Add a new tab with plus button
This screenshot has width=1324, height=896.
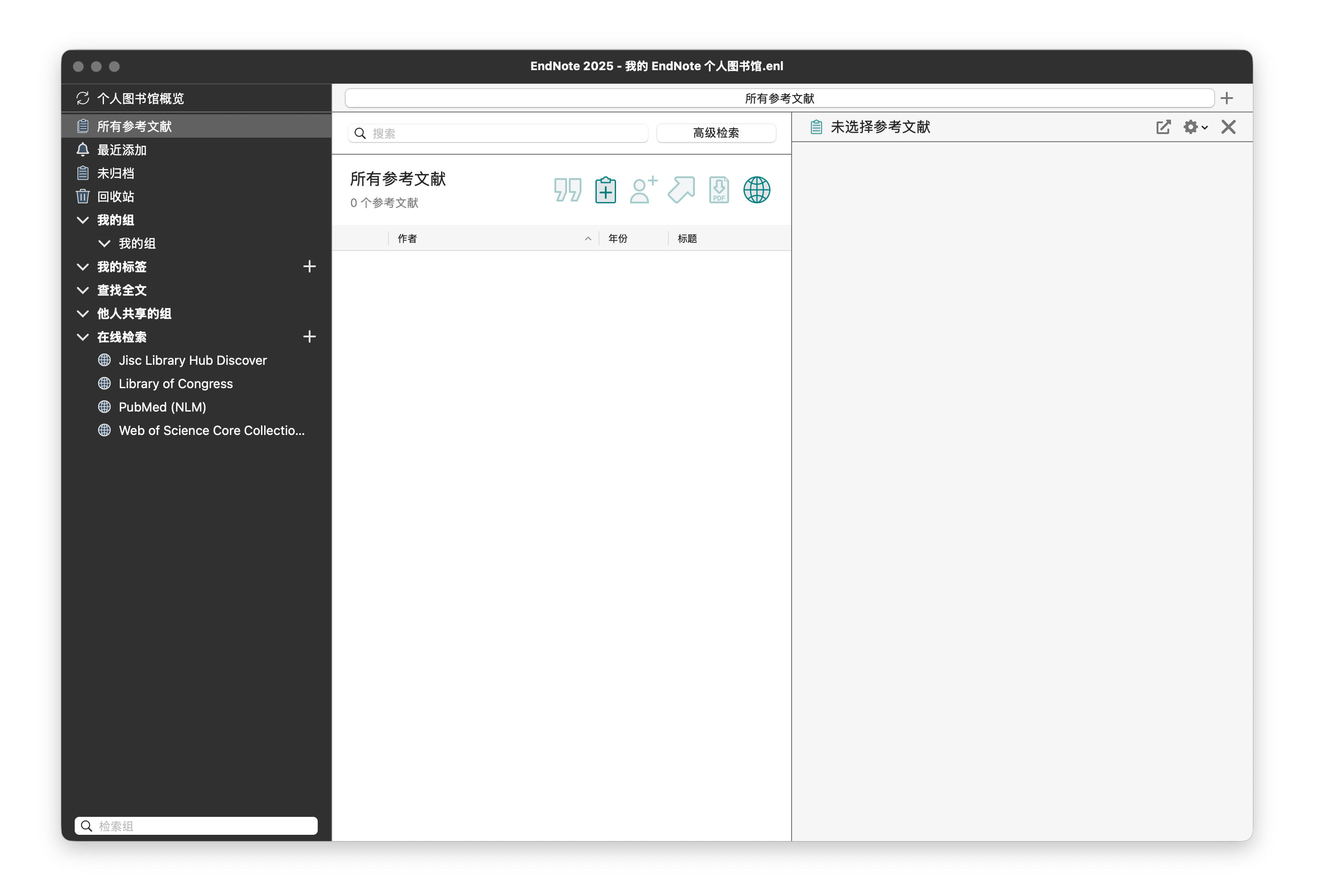(x=1227, y=99)
